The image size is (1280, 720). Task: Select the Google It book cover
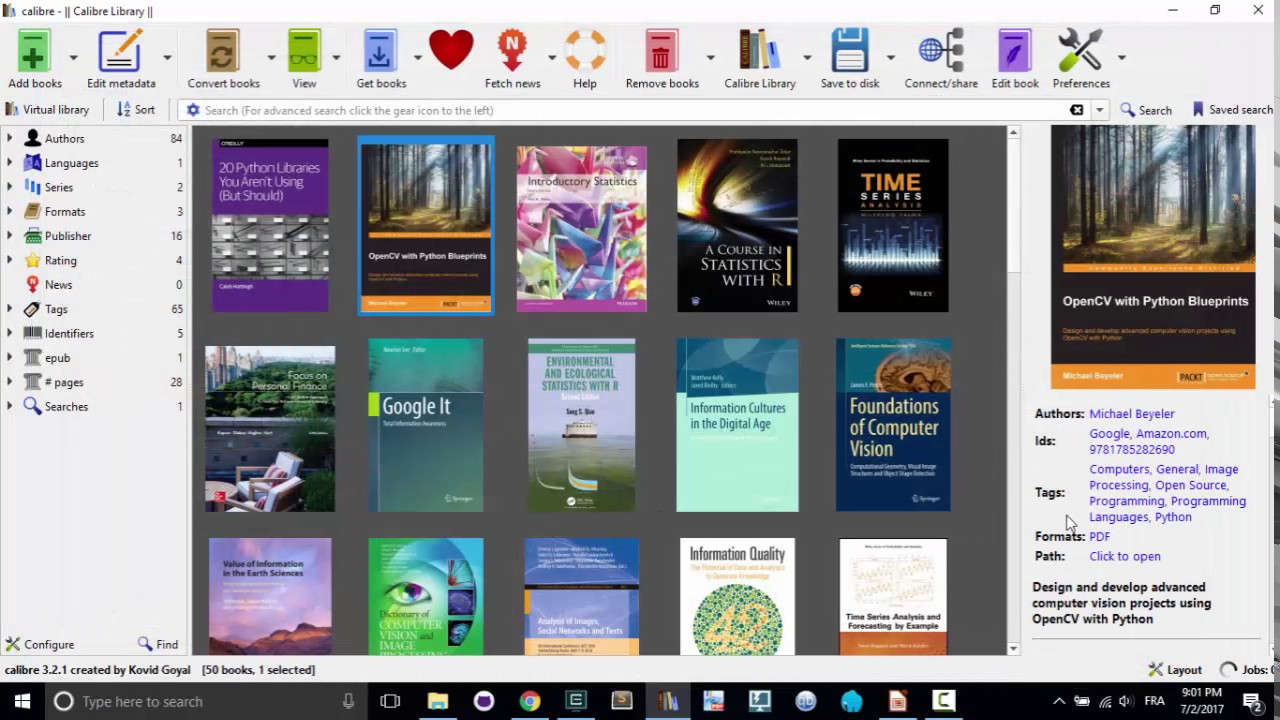[x=425, y=425]
